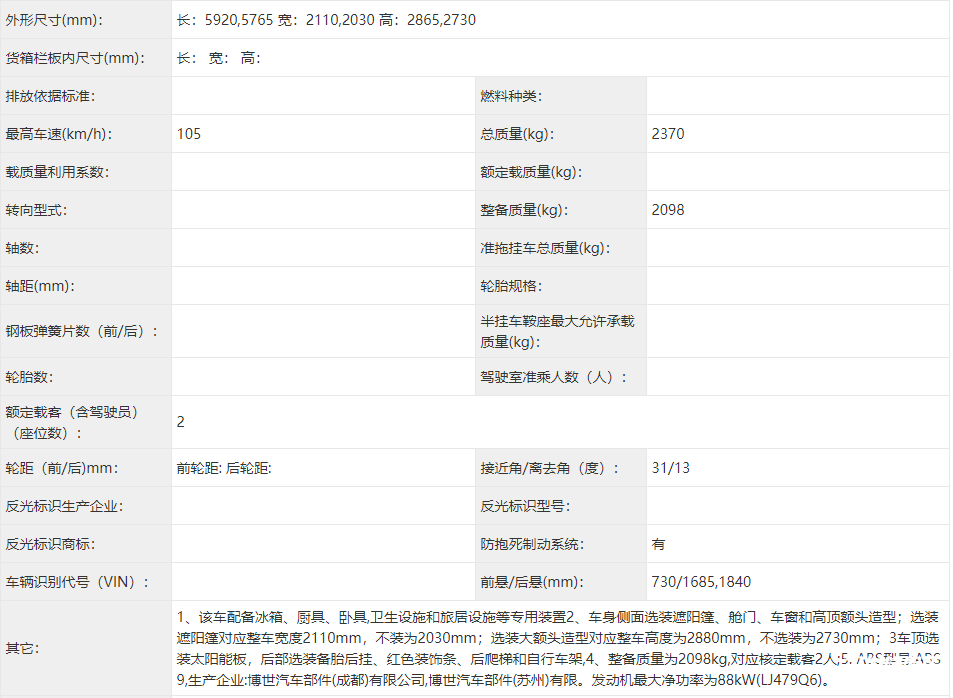Click the 轴距(mm) label
The width and height of the screenshot is (953, 698).
[x=40, y=286]
